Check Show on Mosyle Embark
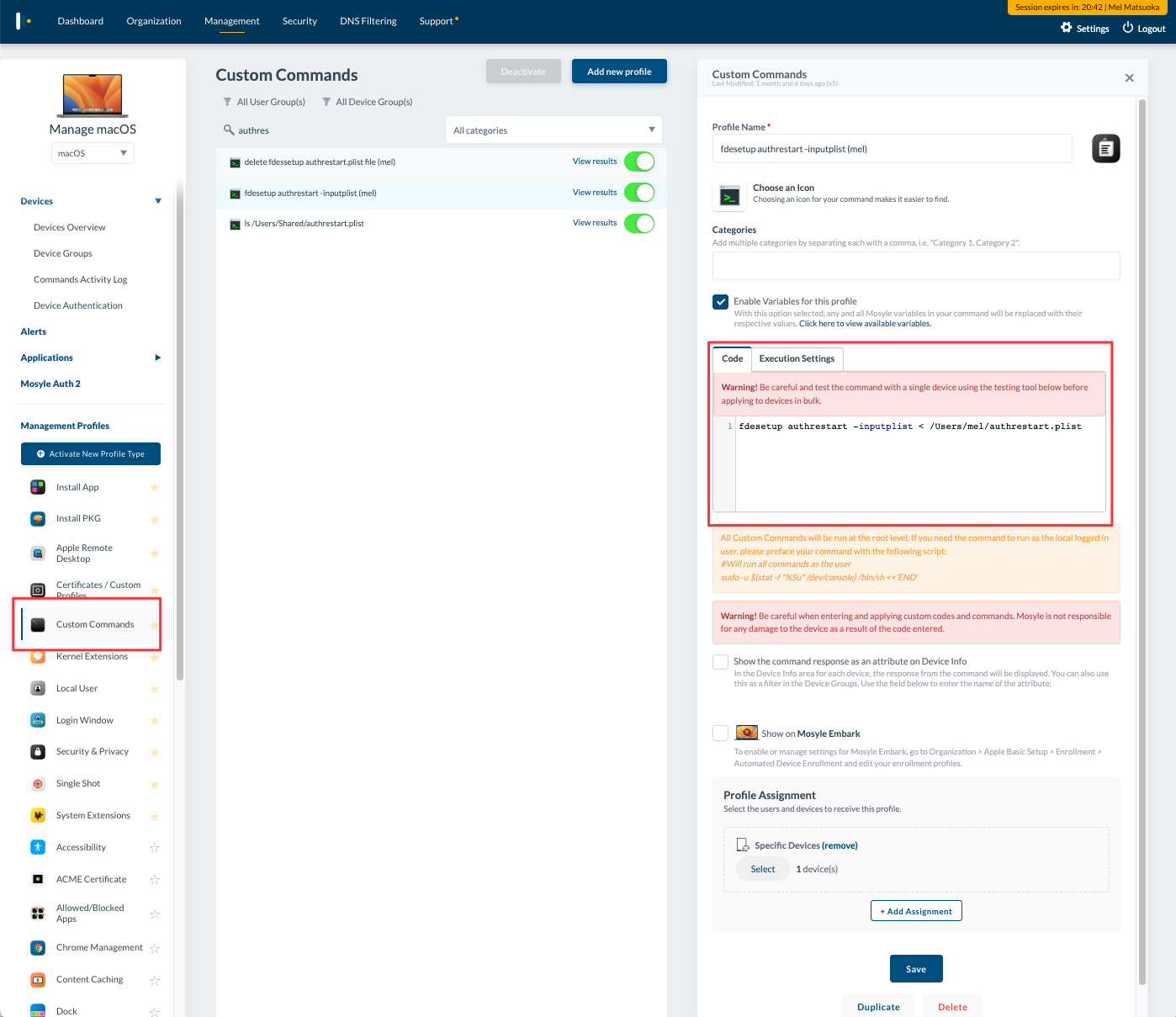The height and width of the screenshot is (1017, 1176). (x=720, y=734)
